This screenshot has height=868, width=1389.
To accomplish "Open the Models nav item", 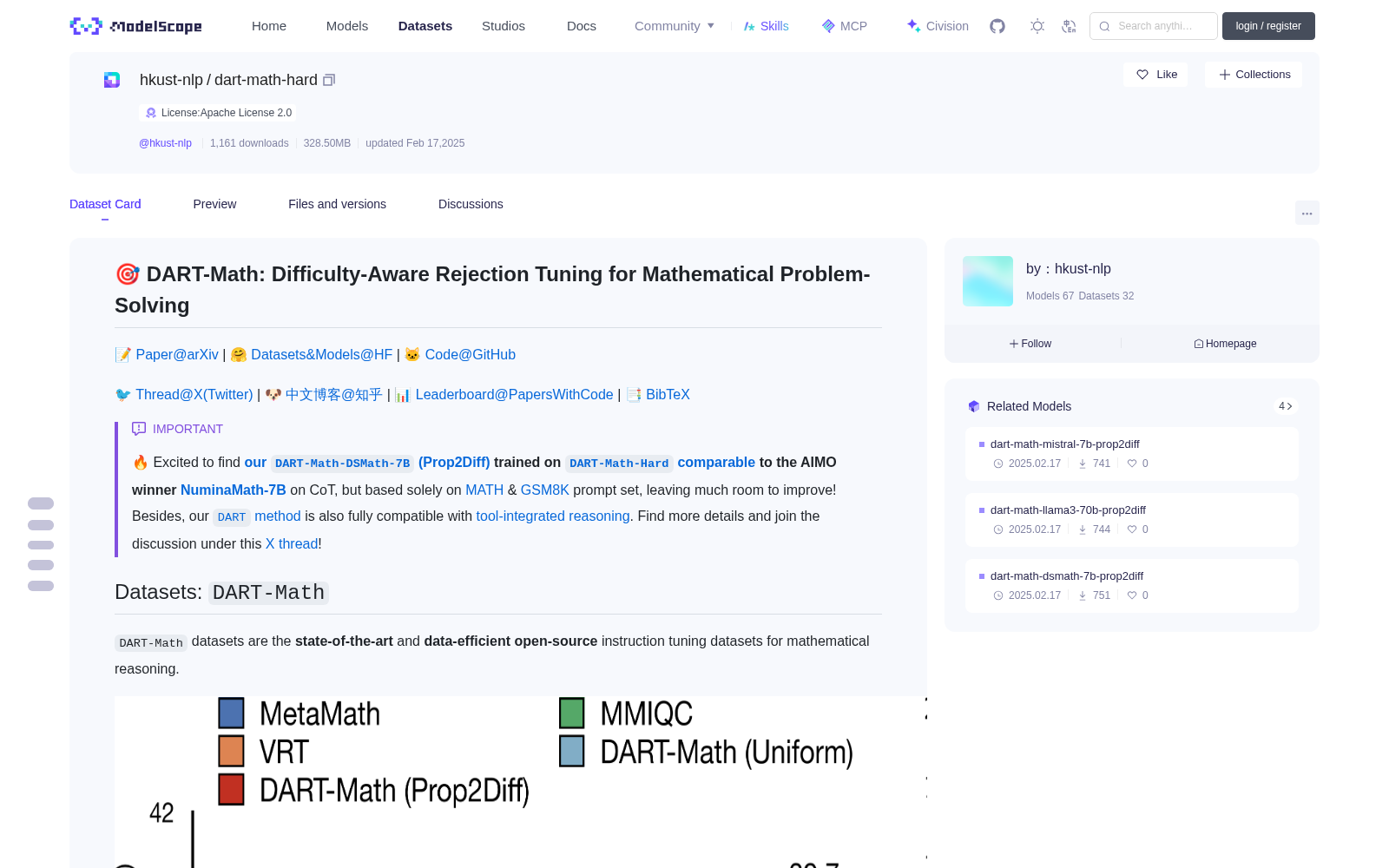I will [347, 26].
